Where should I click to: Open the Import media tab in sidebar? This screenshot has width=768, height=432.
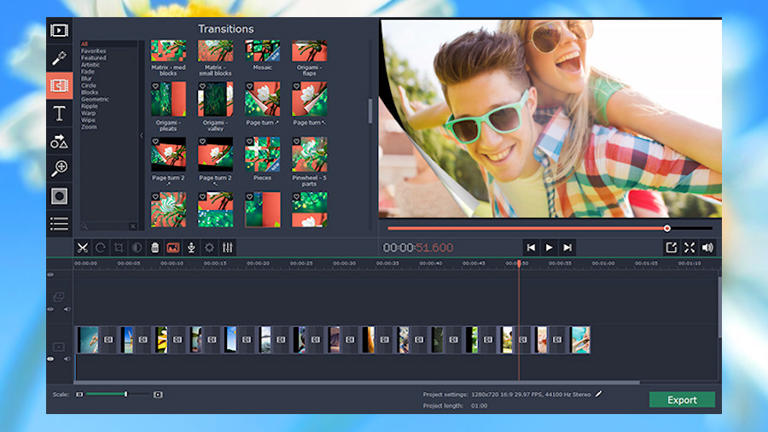coord(59,31)
